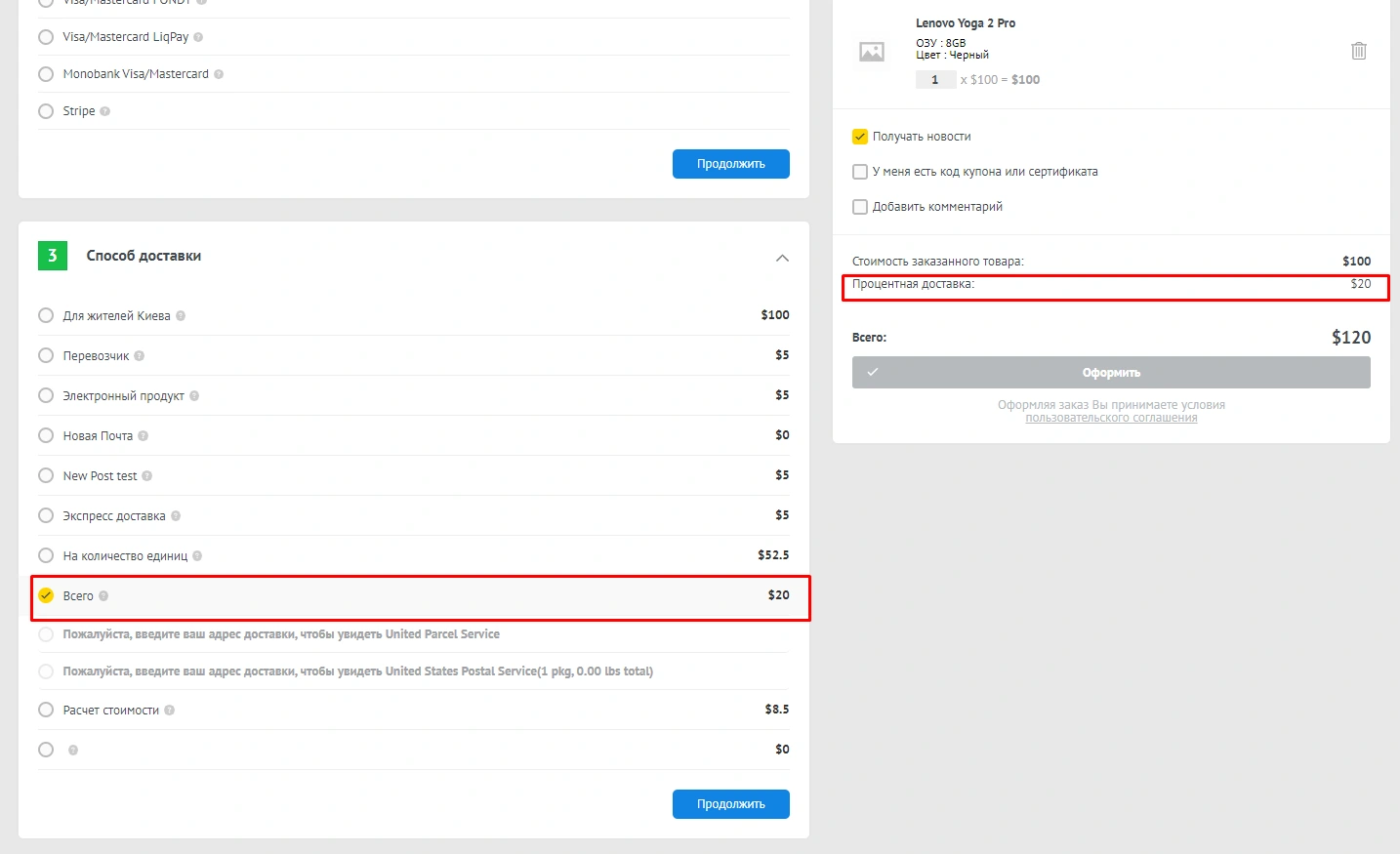The height and width of the screenshot is (854, 1400).
Task: Delete Lenovo Yoga 2 Pro with trash icon
Action: tap(1358, 51)
